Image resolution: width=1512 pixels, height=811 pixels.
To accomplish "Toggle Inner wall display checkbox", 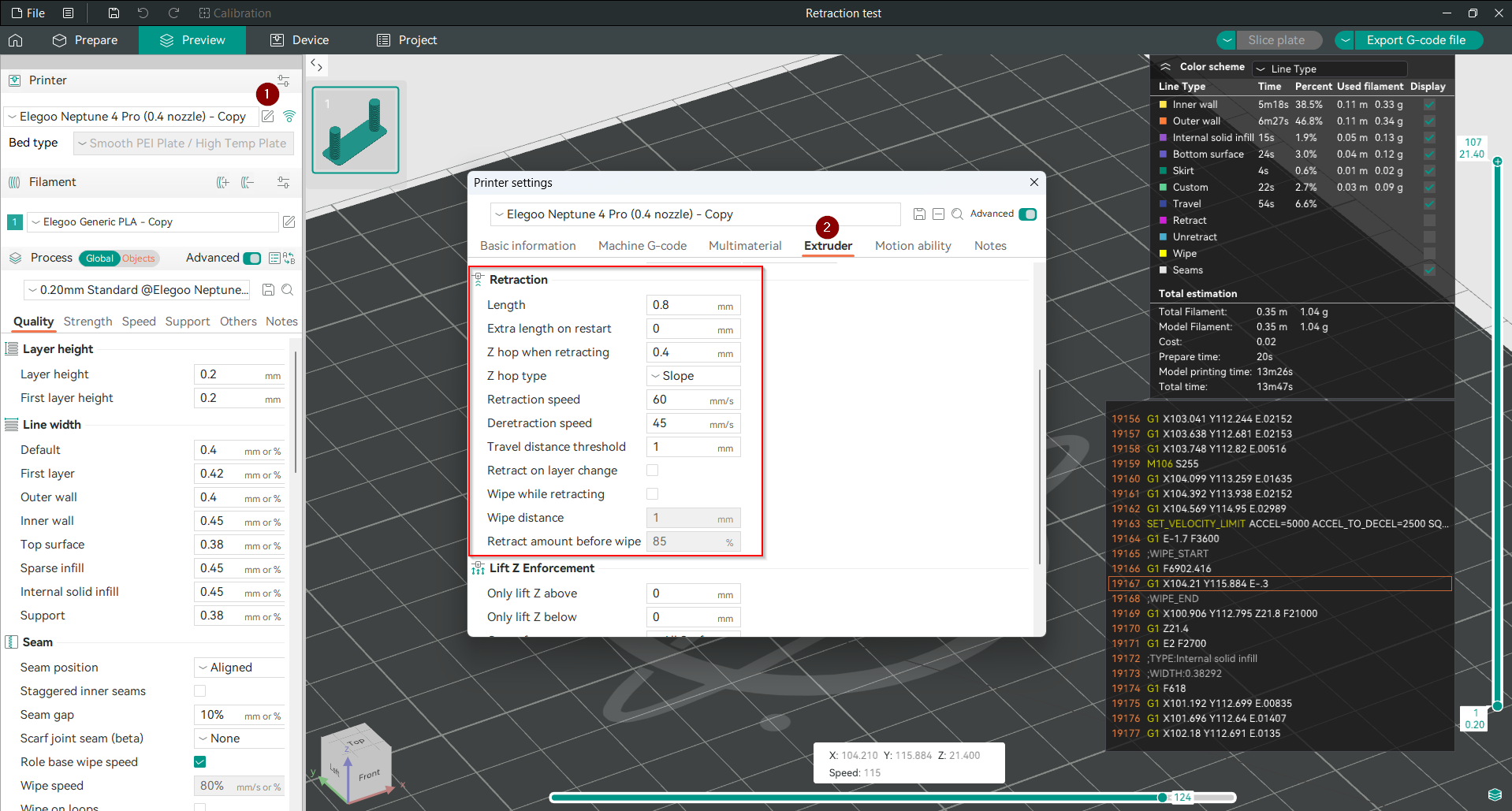I will [1429, 104].
